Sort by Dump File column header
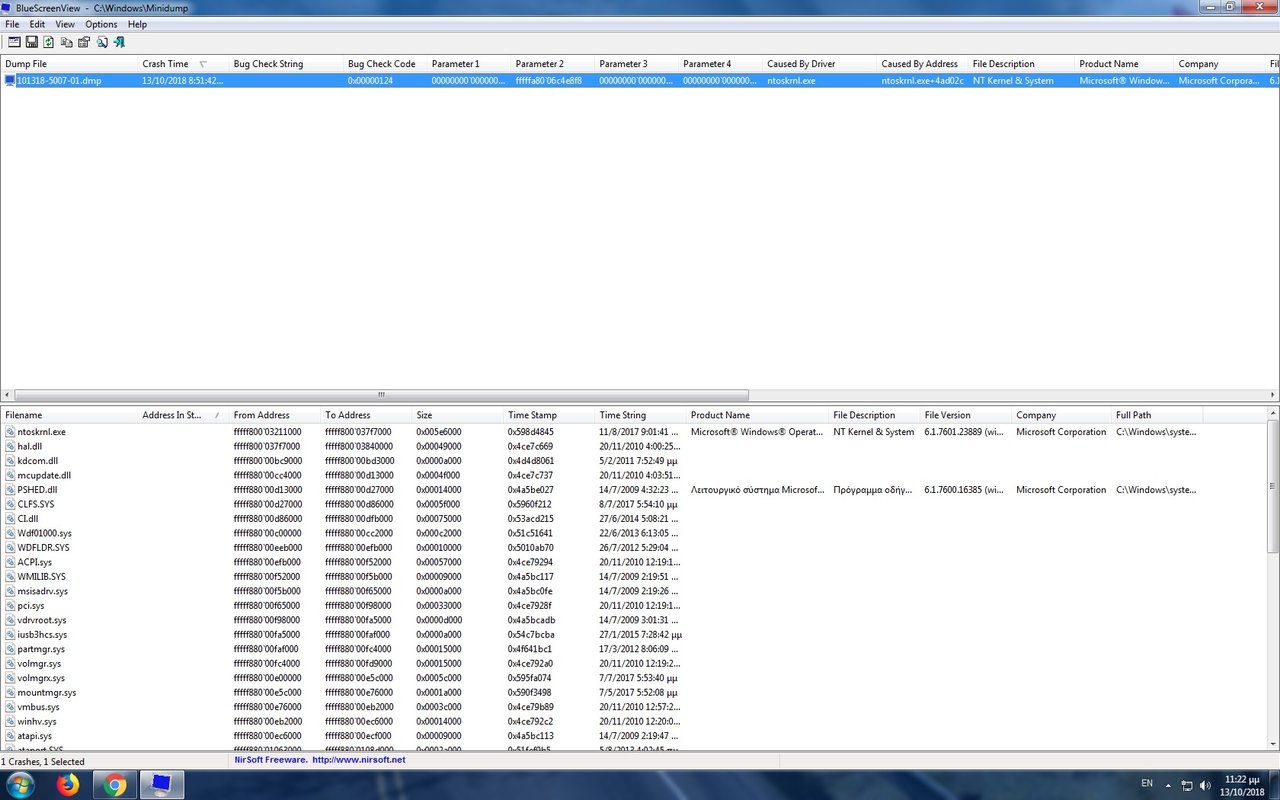This screenshot has height=800, width=1280. tap(69, 64)
